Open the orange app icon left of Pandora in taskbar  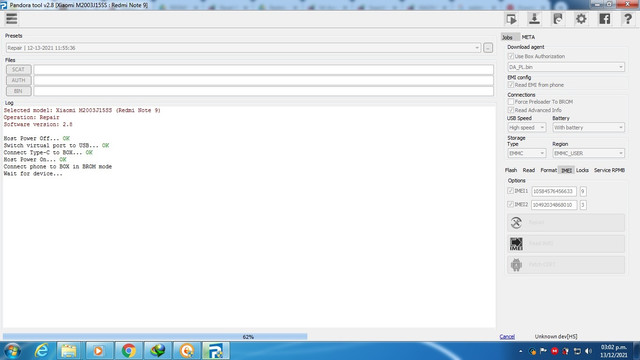pos(187,351)
